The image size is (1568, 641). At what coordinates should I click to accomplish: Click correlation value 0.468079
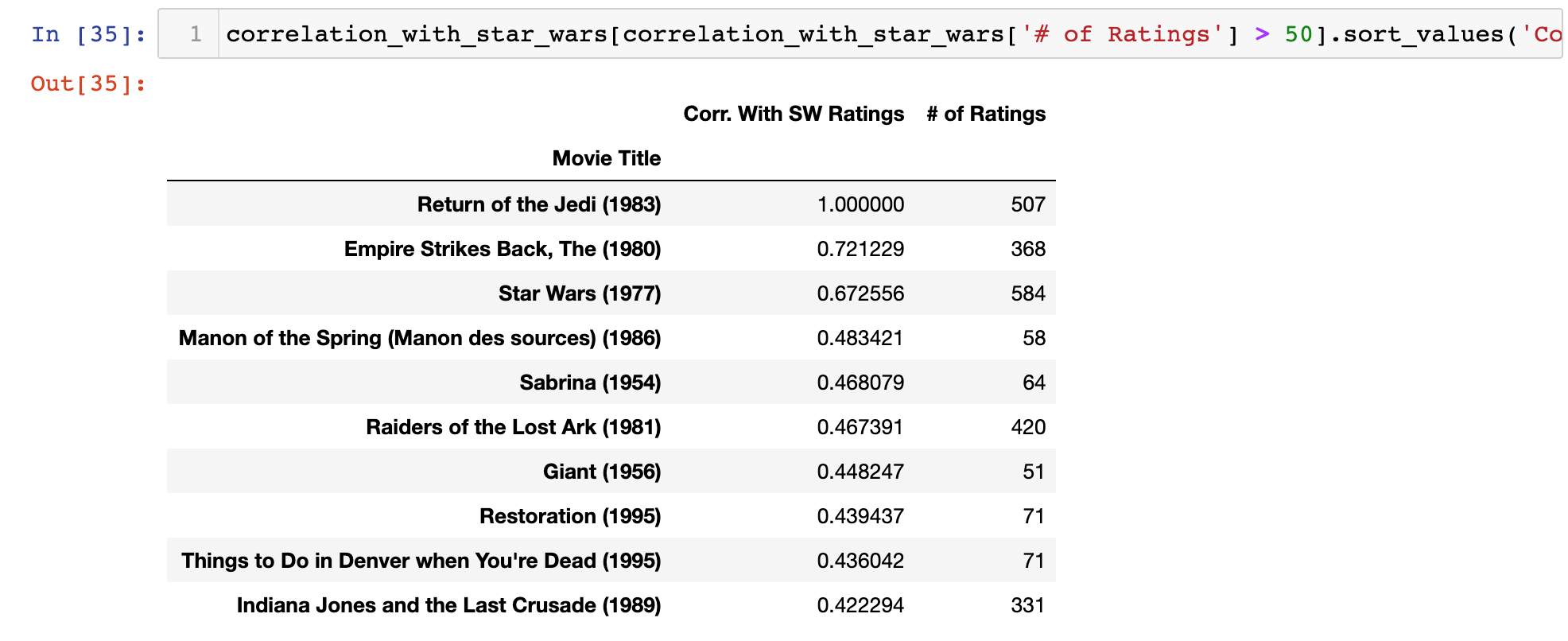(x=860, y=383)
